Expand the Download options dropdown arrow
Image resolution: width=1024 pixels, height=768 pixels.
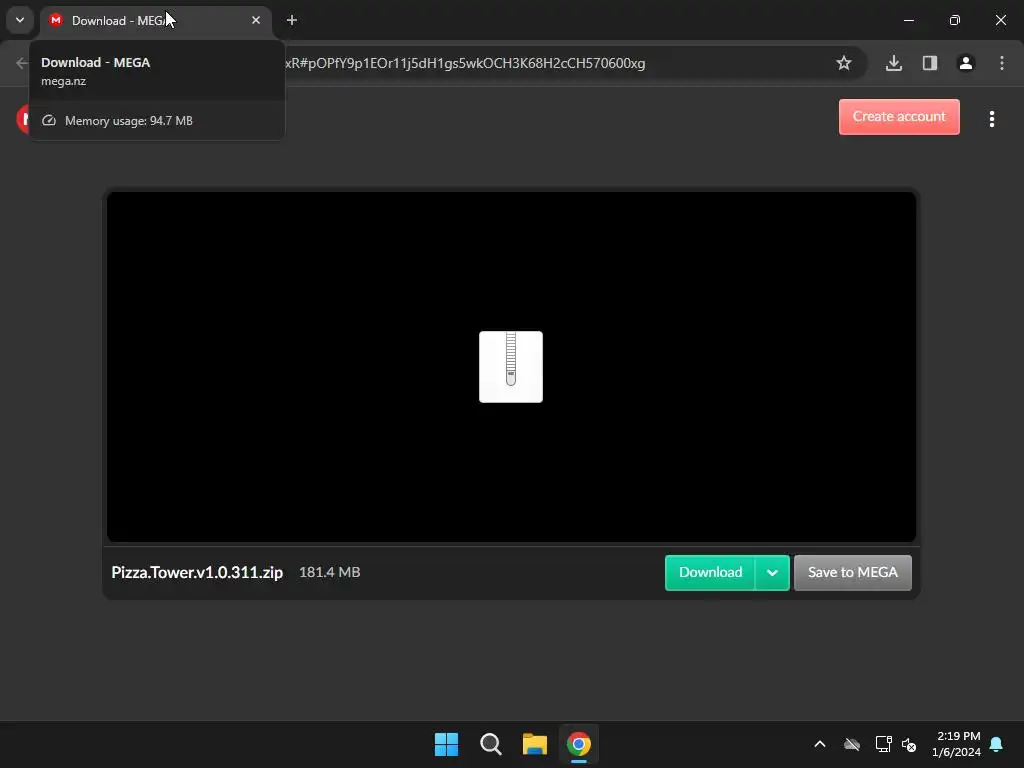[773, 573]
